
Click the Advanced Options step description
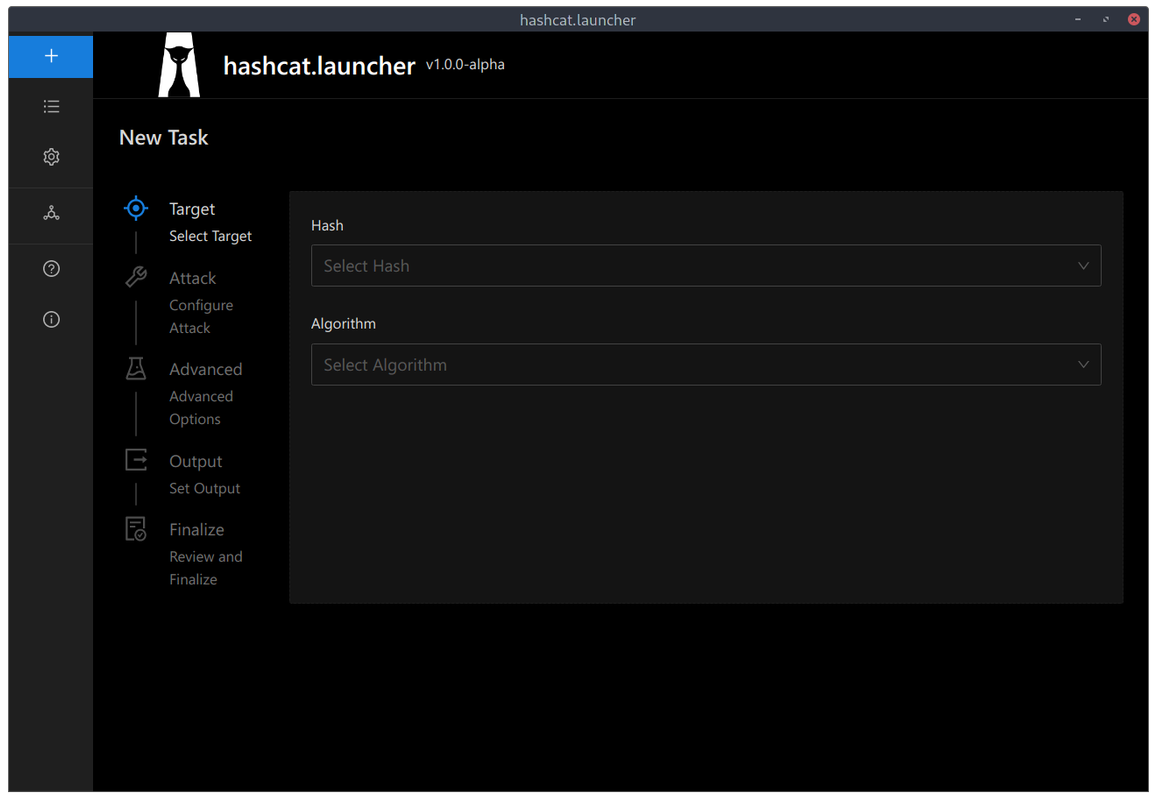pos(201,407)
